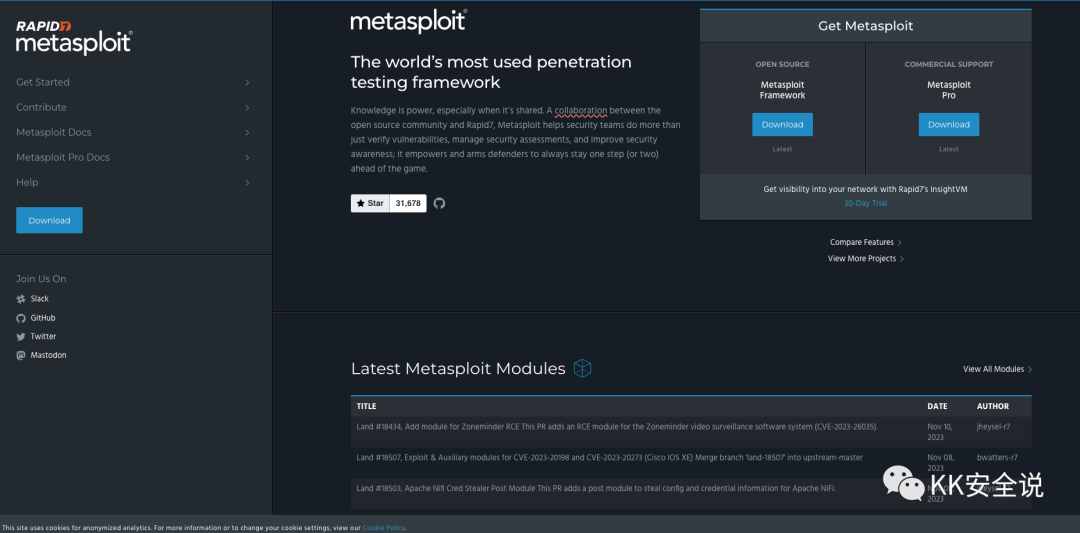This screenshot has width=1080, height=533.
Task: Open the Cookie Policy link
Action: coord(384,528)
